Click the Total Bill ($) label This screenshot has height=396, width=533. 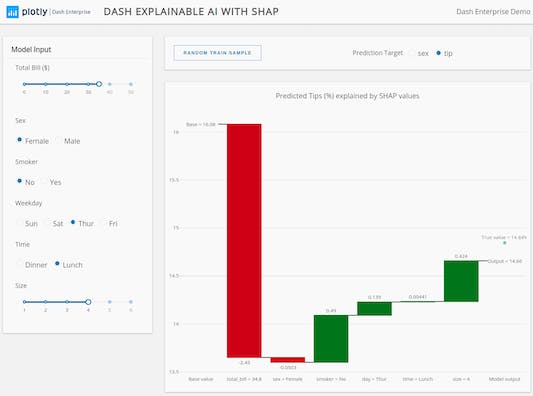tap(32, 68)
